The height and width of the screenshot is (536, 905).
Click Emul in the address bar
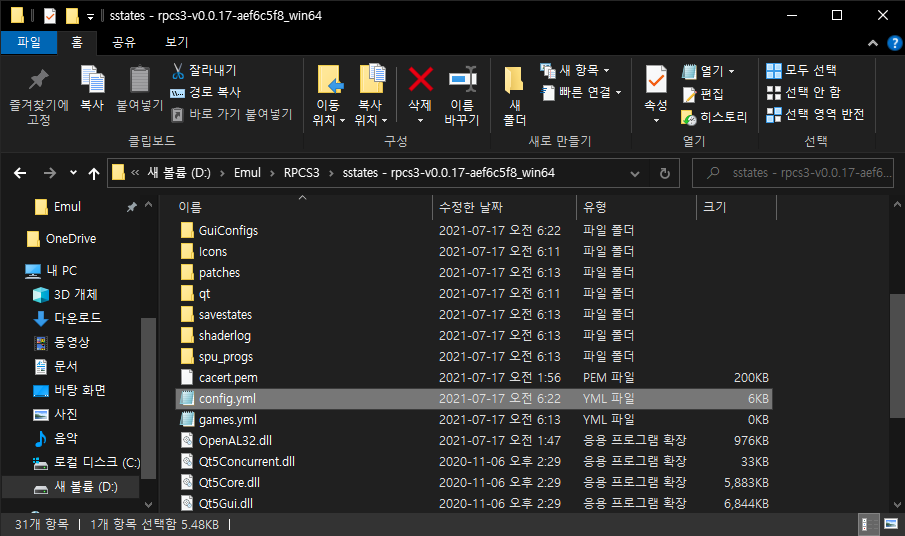(x=247, y=173)
